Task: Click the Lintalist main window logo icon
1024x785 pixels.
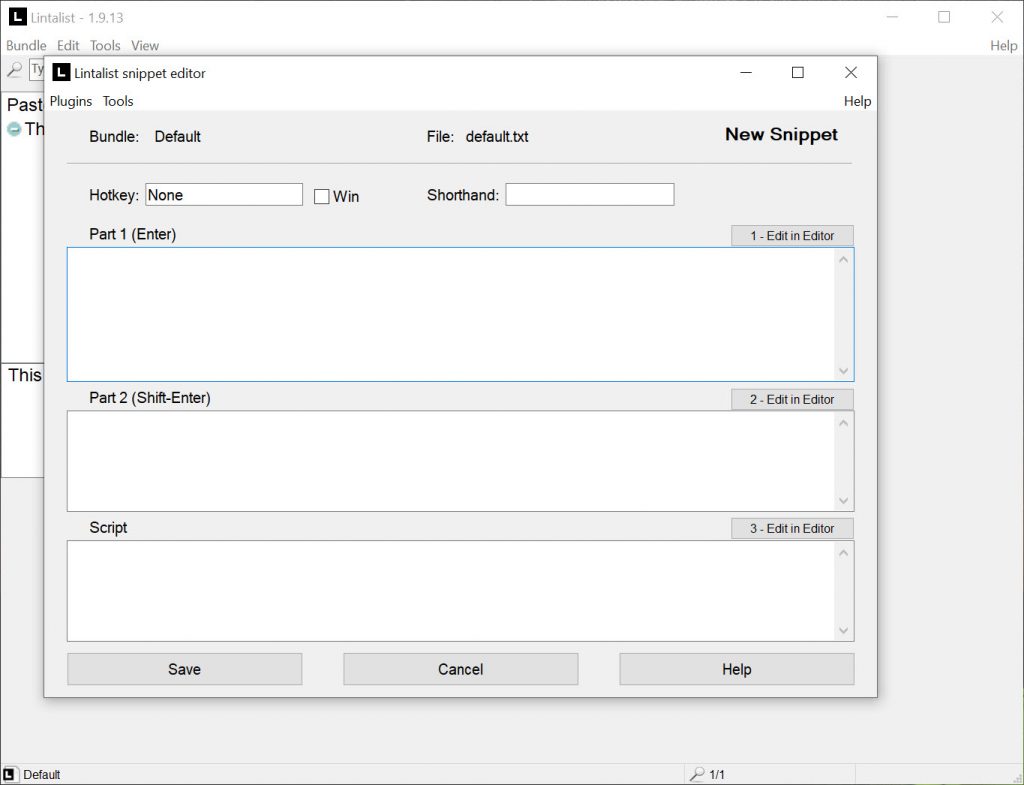Action: click(x=18, y=17)
